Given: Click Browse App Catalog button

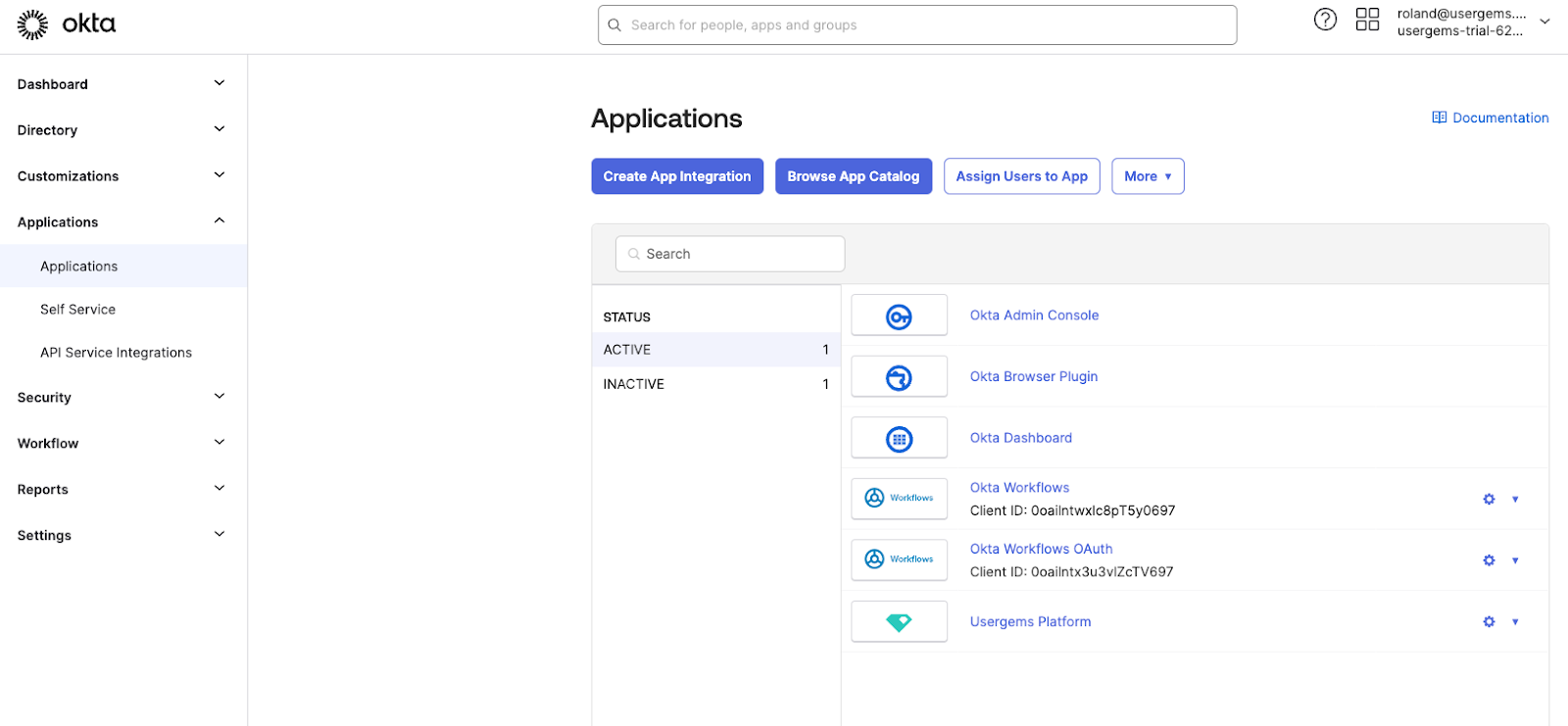Looking at the screenshot, I should (x=854, y=176).
